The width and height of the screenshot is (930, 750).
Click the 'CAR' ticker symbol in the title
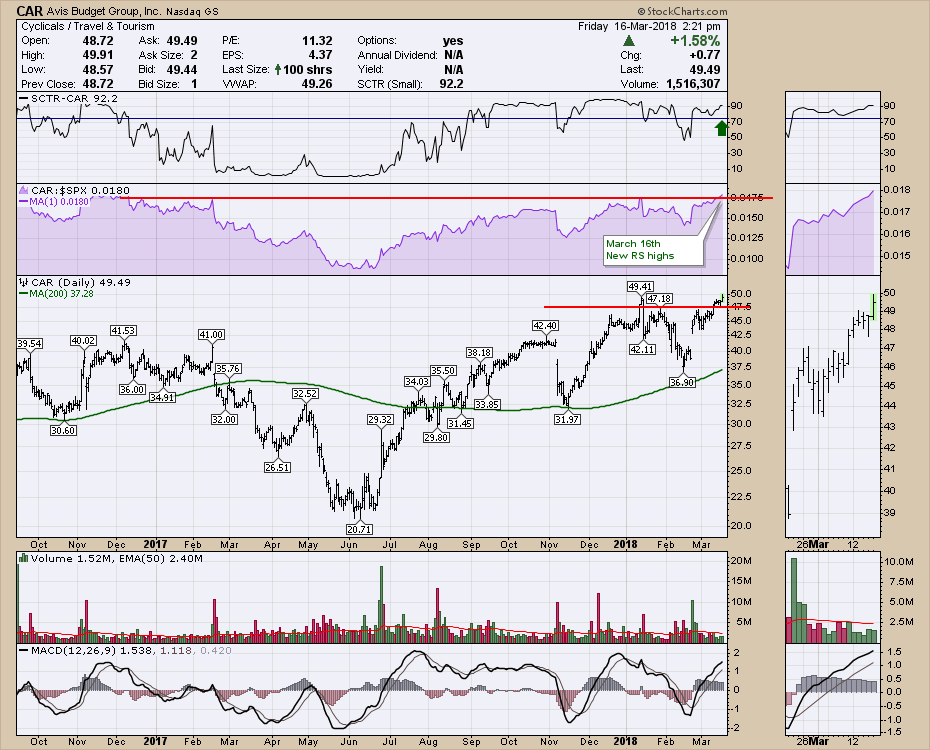tap(30, 11)
